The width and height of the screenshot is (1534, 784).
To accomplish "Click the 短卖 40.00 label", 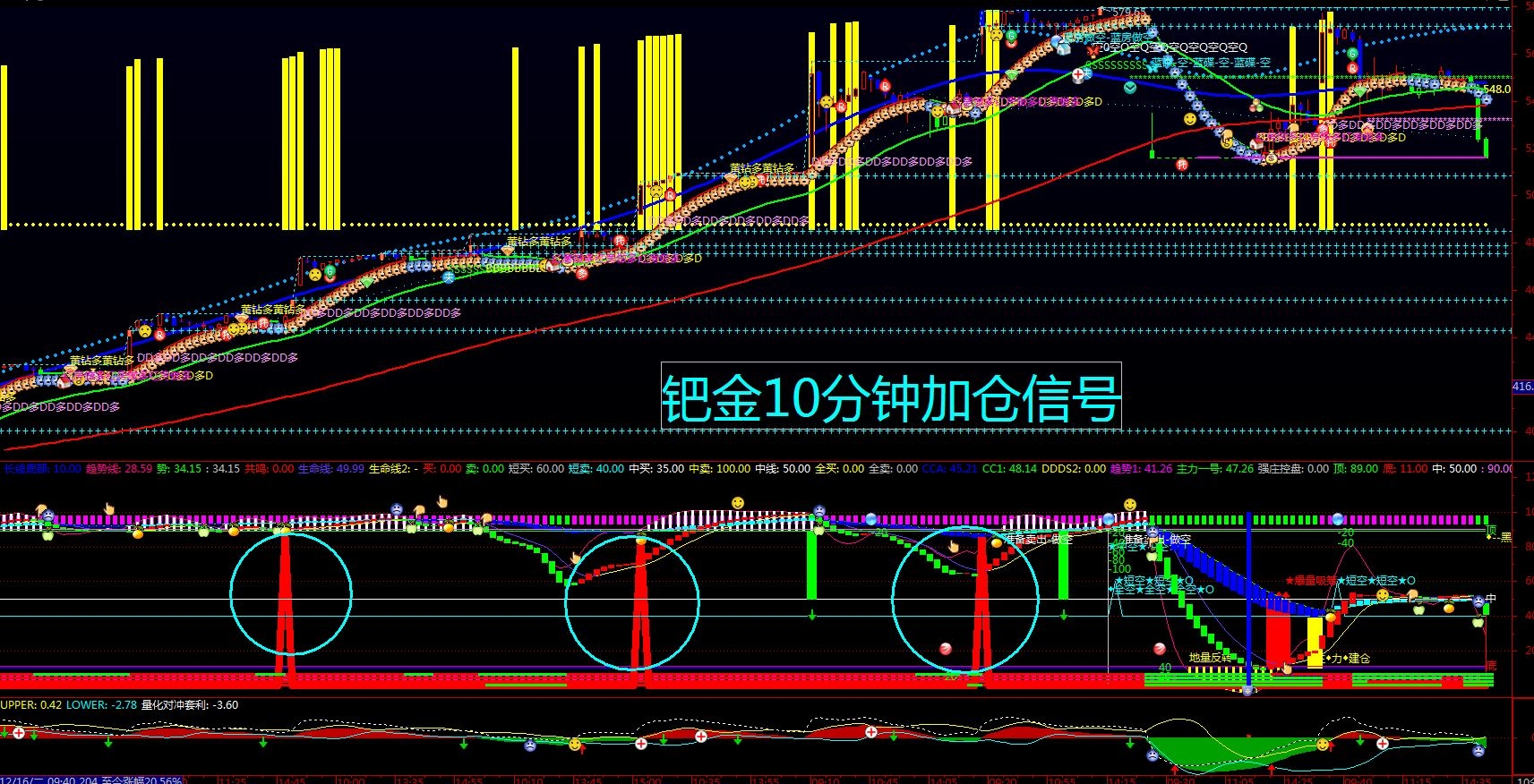I will coord(596,468).
